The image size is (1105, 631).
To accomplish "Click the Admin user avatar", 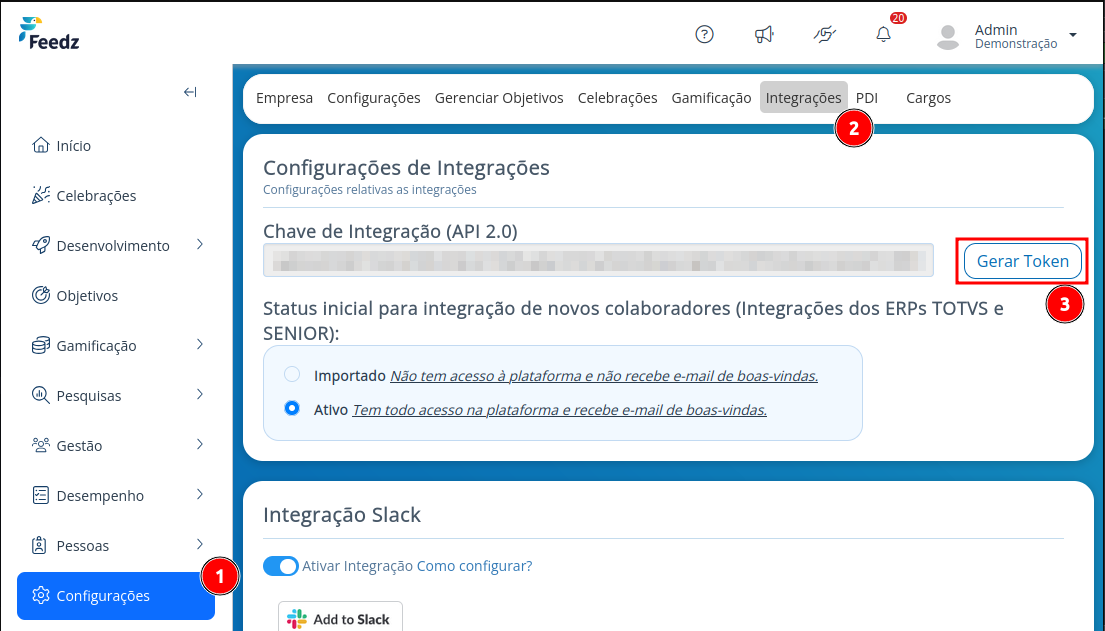I will (948, 36).
